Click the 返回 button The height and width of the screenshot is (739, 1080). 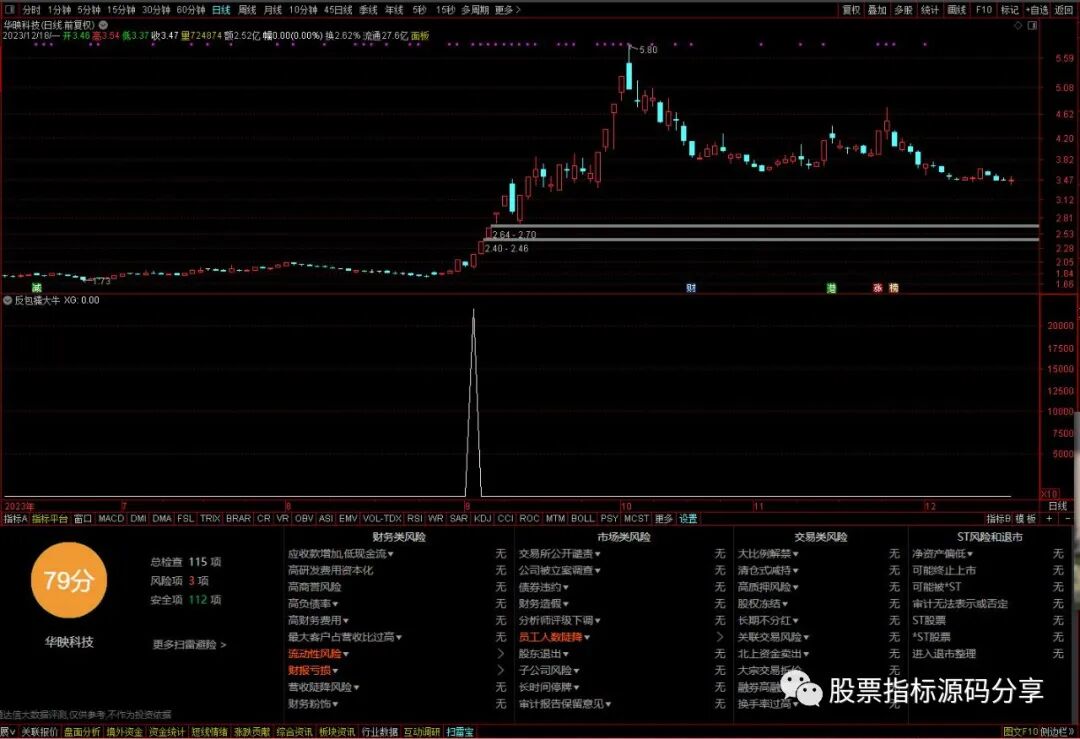pos(1063,10)
